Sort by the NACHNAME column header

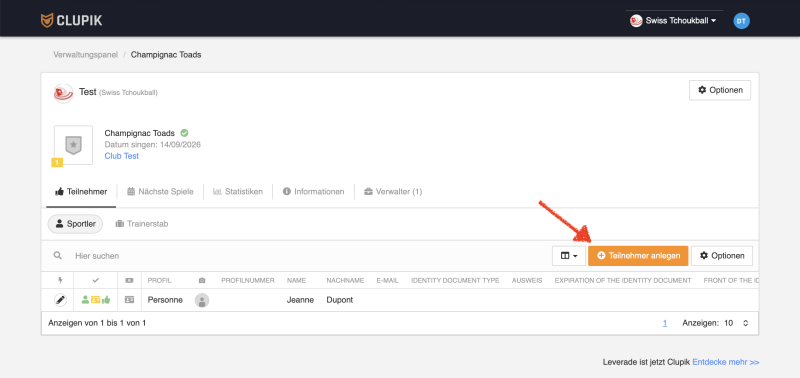345,281
